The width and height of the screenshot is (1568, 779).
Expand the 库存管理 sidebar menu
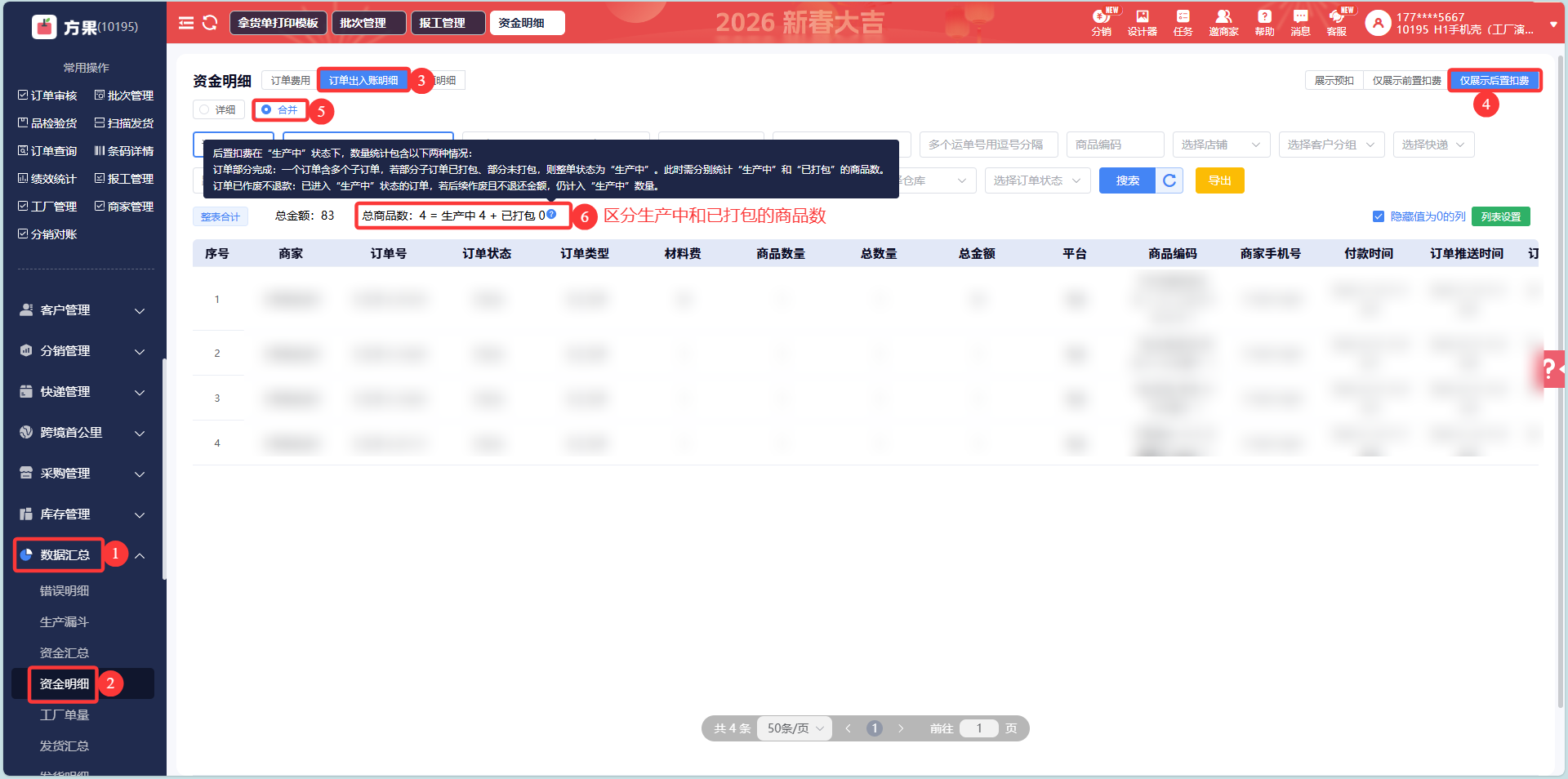(82, 514)
